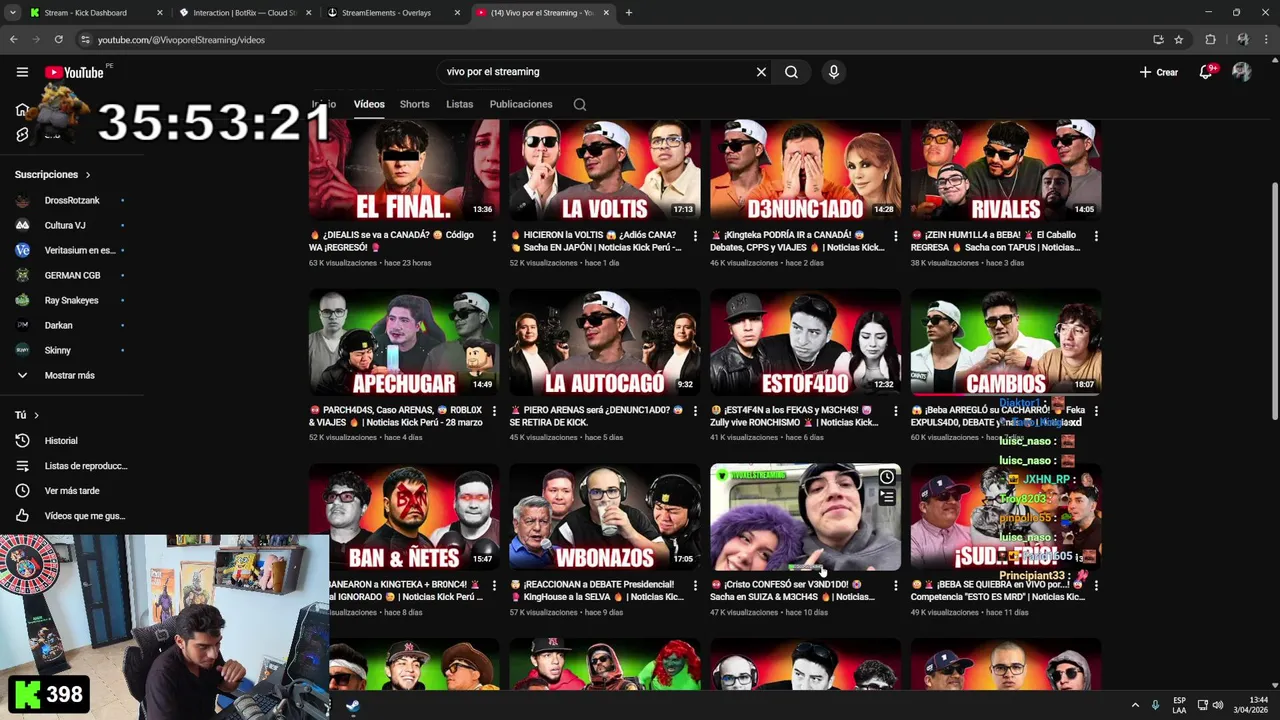Switch to the Shorts tab
This screenshot has width=1280, height=720.
(414, 104)
